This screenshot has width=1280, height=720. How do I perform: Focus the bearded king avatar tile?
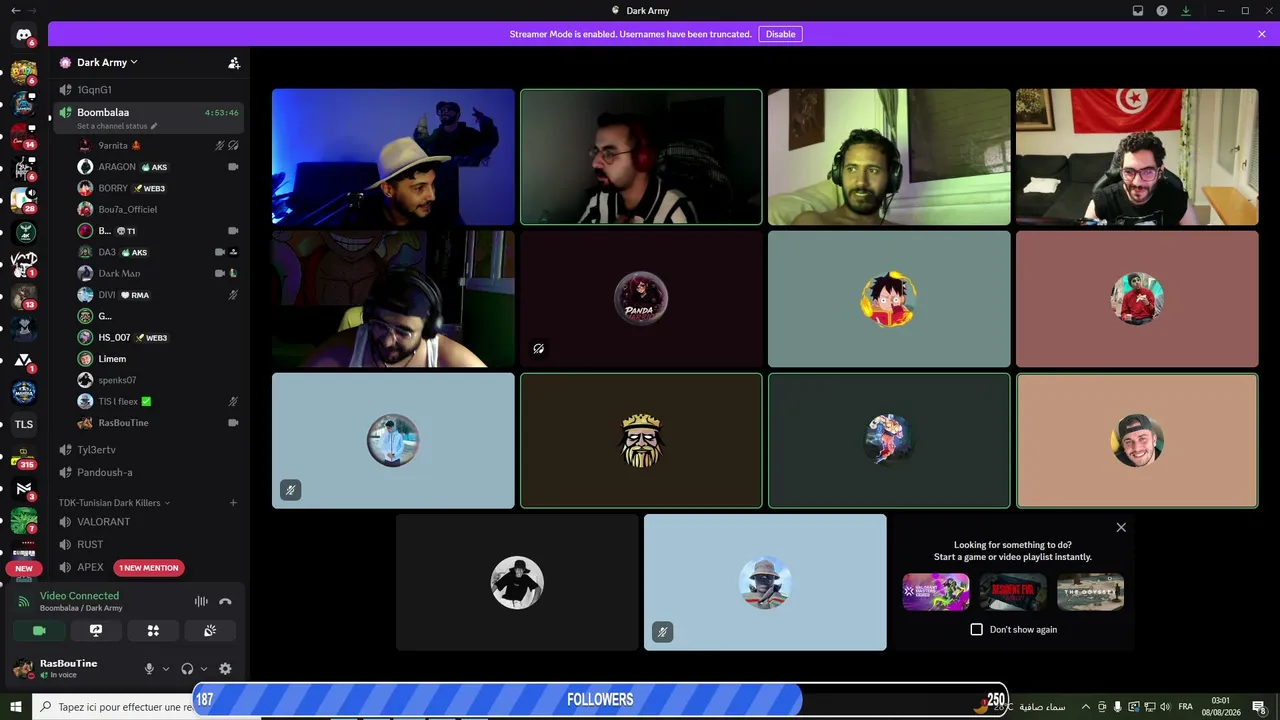(641, 441)
